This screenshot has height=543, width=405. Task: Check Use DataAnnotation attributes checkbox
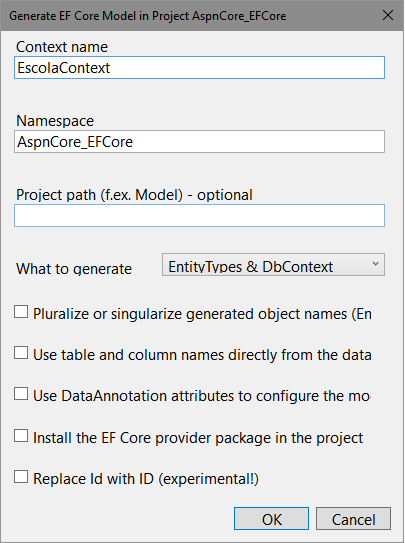click(21, 394)
